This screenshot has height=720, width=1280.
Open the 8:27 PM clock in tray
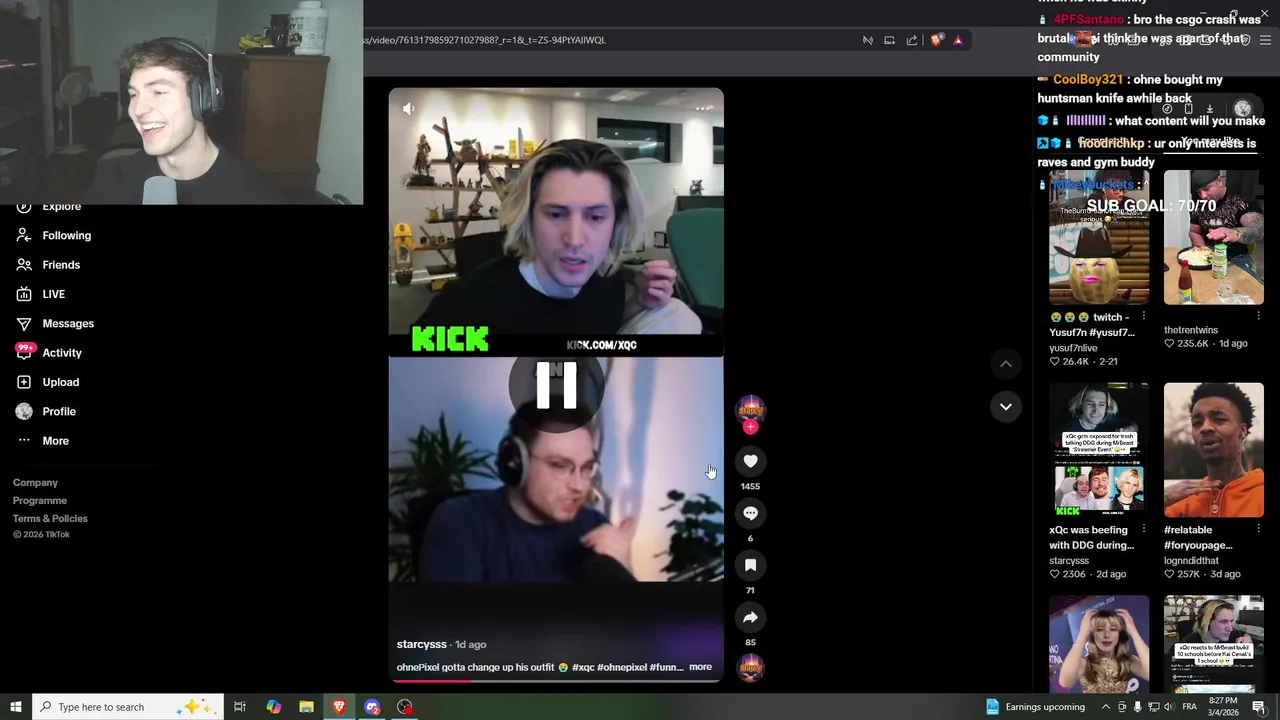point(1222,707)
